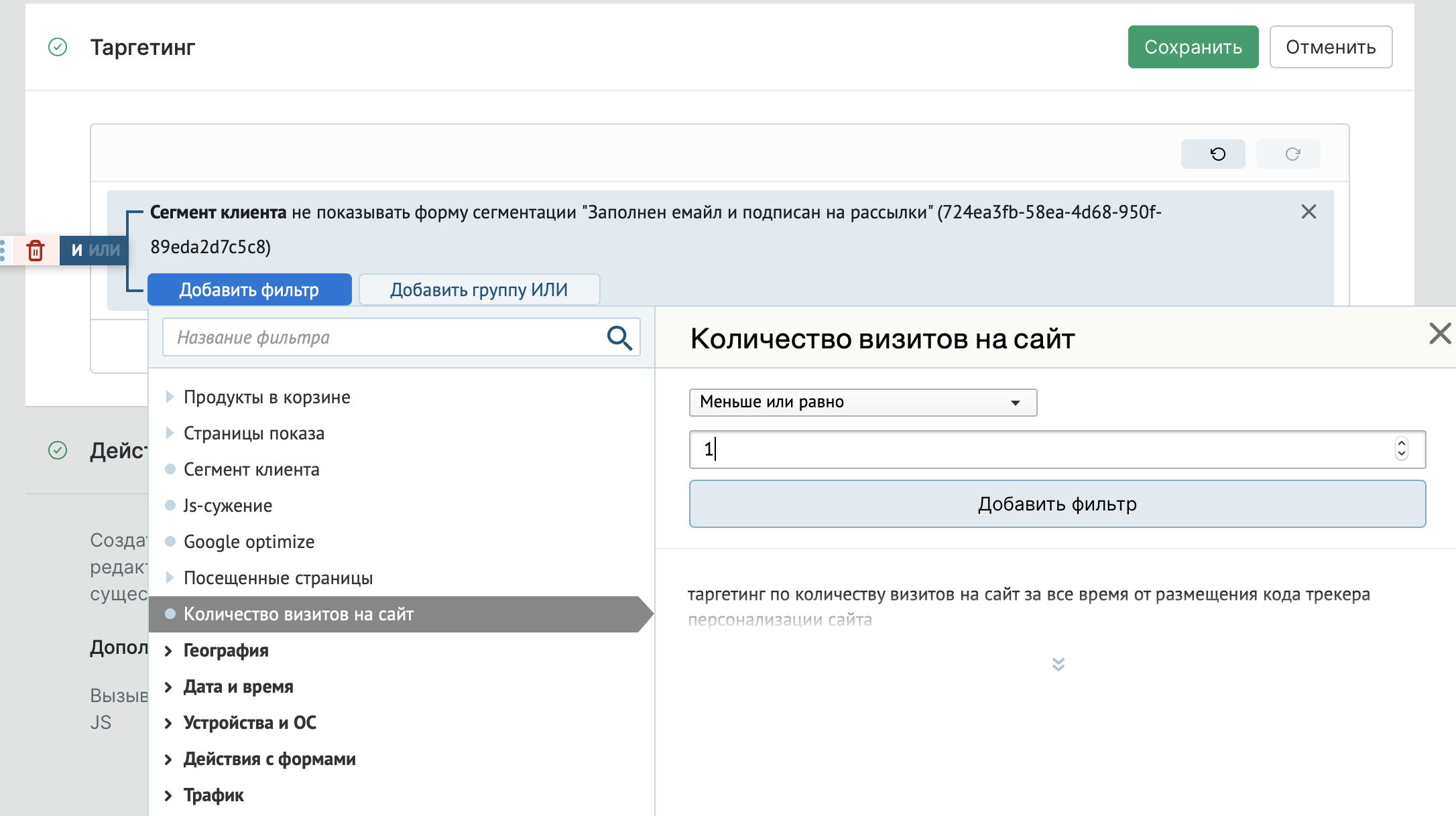Screen dimensions: 1456x816
Task: Confirm with wide Добавить фильтр button
Action: tap(1057, 504)
